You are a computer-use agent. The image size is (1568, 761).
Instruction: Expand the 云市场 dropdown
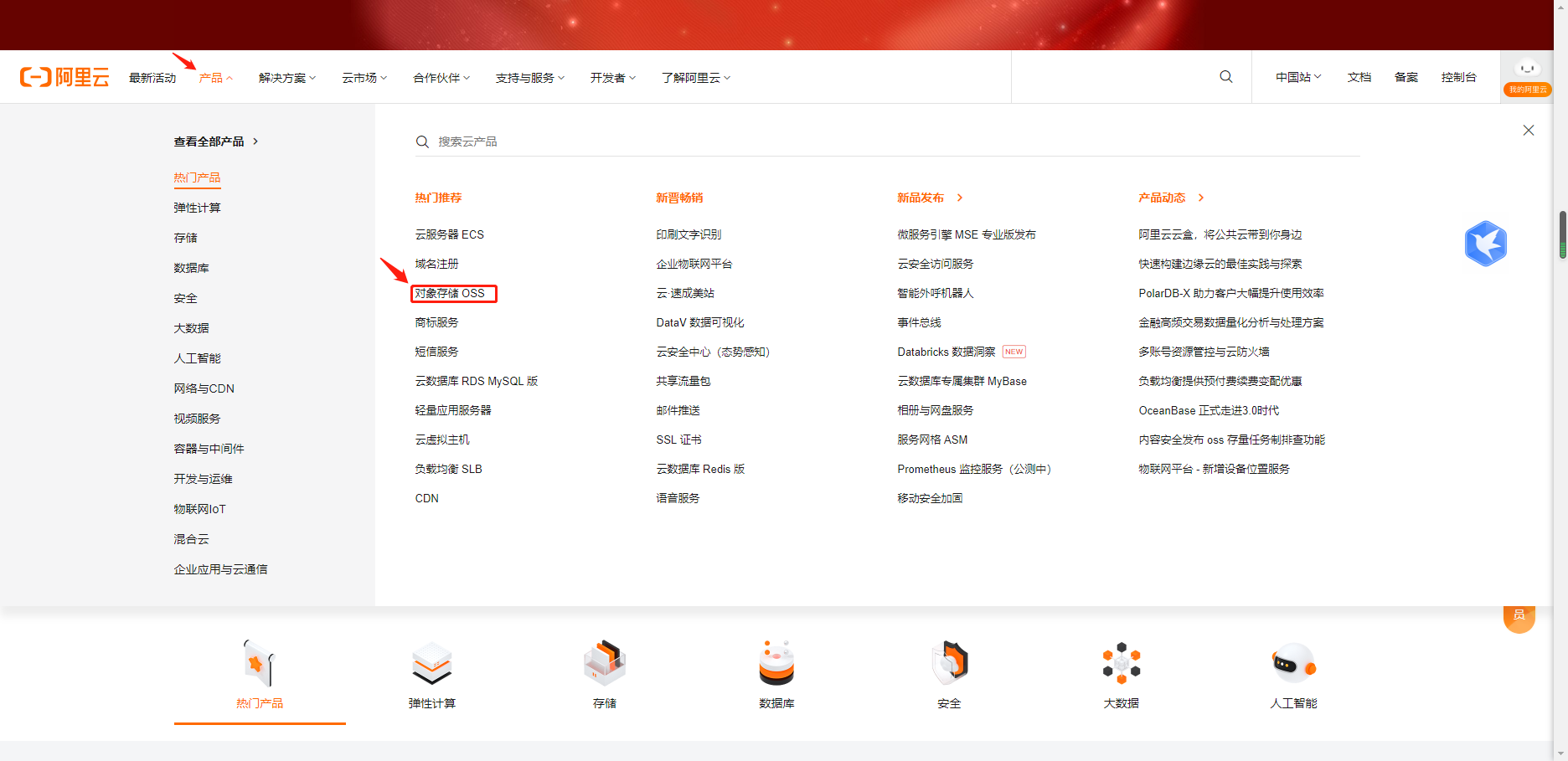[364, 78]
